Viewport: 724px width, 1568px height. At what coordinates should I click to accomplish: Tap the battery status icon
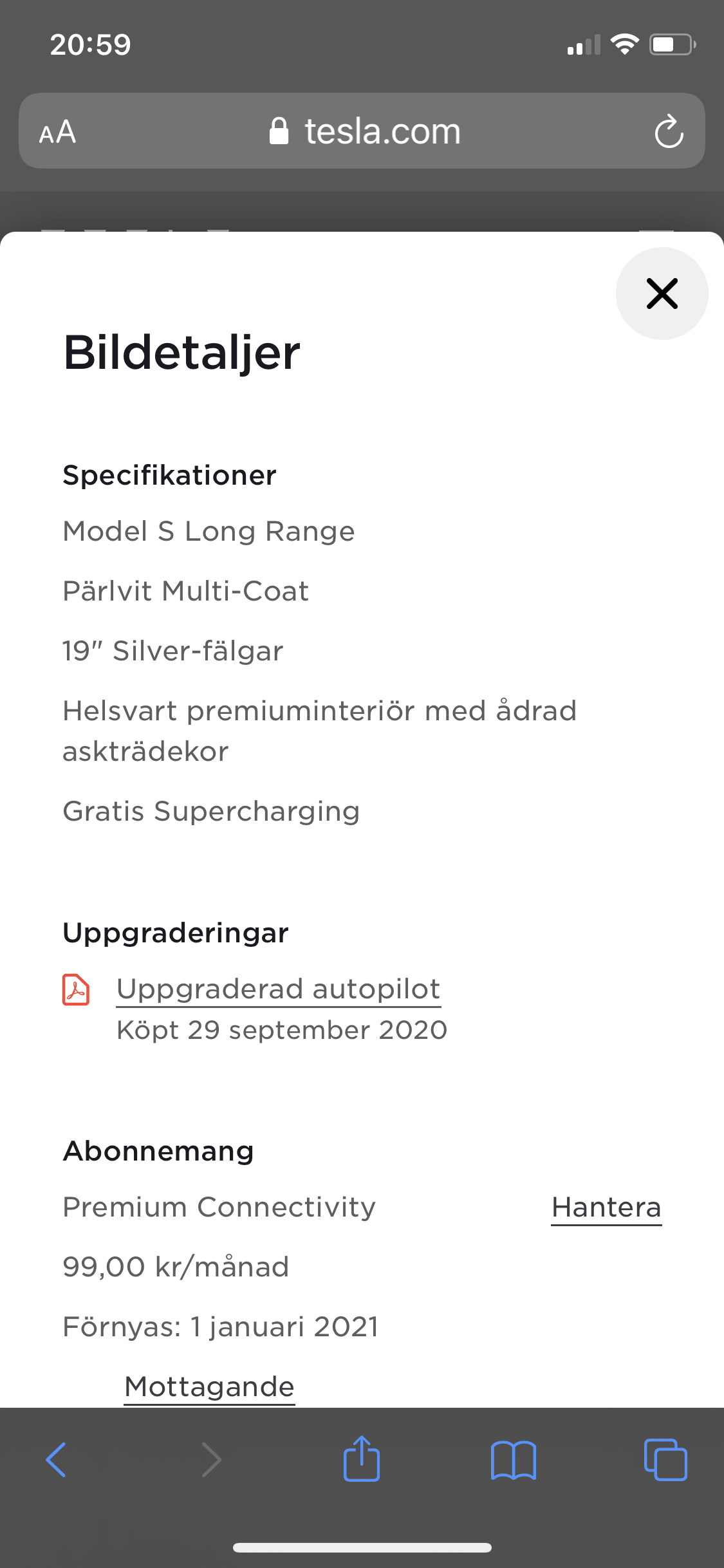click(x=672, y=44)
